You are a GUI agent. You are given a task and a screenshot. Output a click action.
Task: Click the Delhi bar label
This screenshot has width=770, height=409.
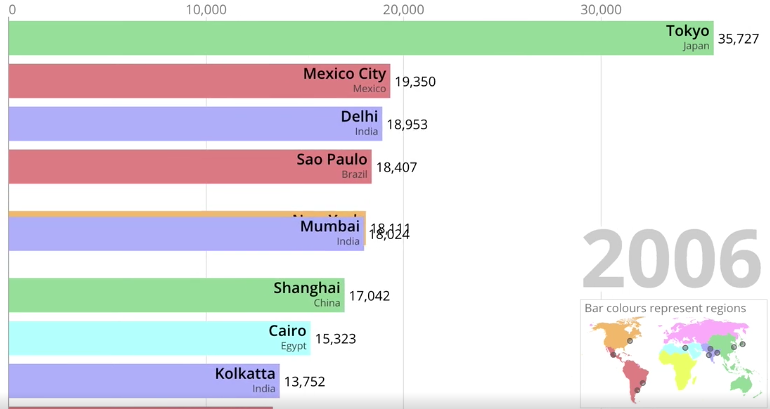(x=359, y=117)
